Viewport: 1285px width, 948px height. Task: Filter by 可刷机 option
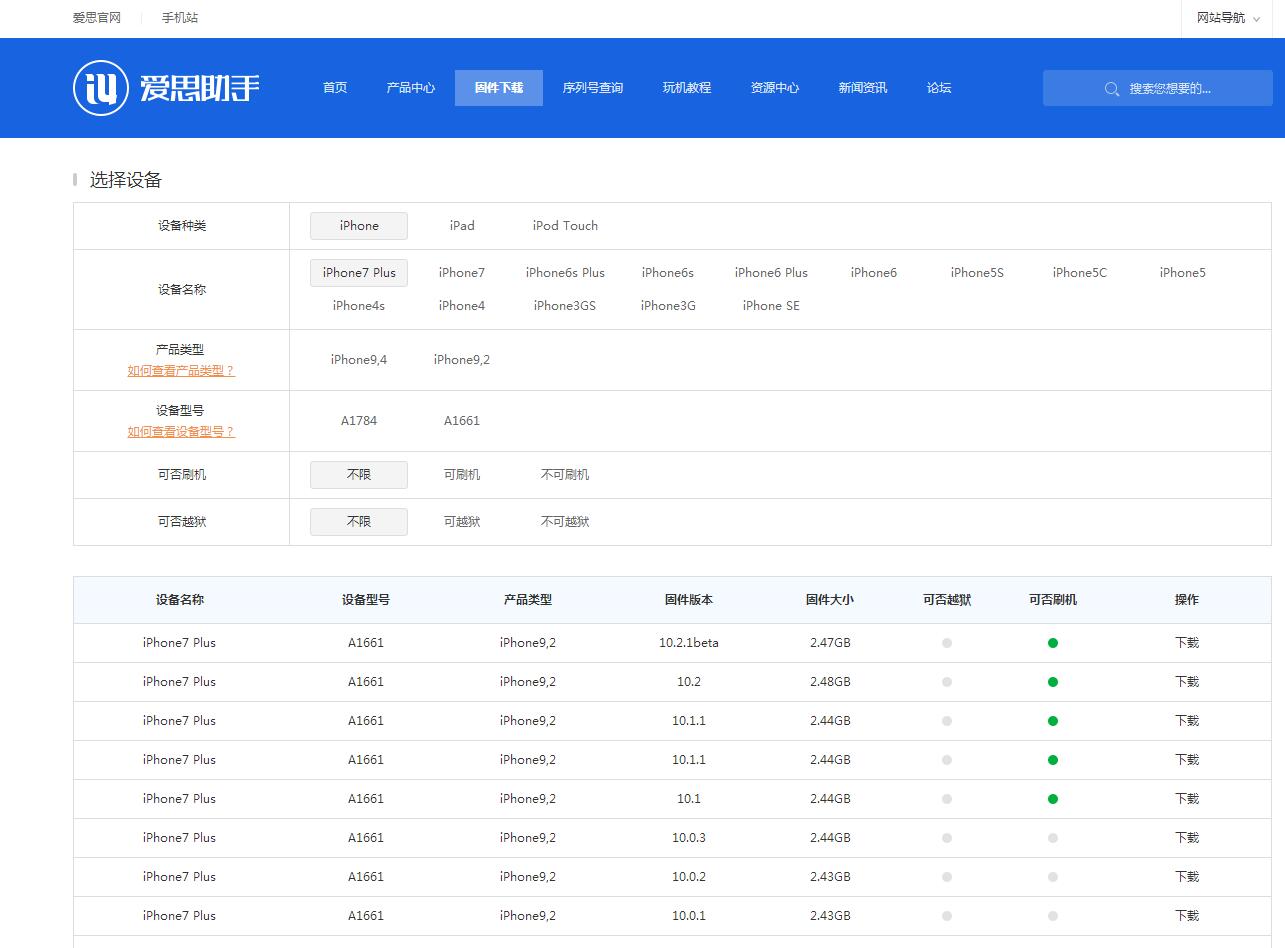pyautogui.click(x=461, y=475)
